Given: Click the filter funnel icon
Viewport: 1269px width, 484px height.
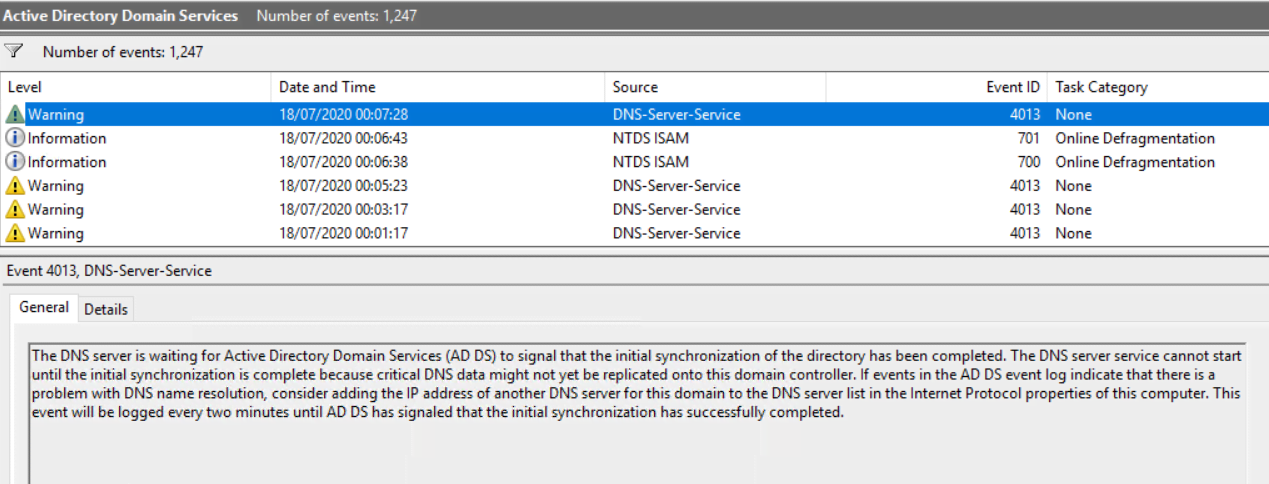Looking at the screenshot, I should 14,51.
